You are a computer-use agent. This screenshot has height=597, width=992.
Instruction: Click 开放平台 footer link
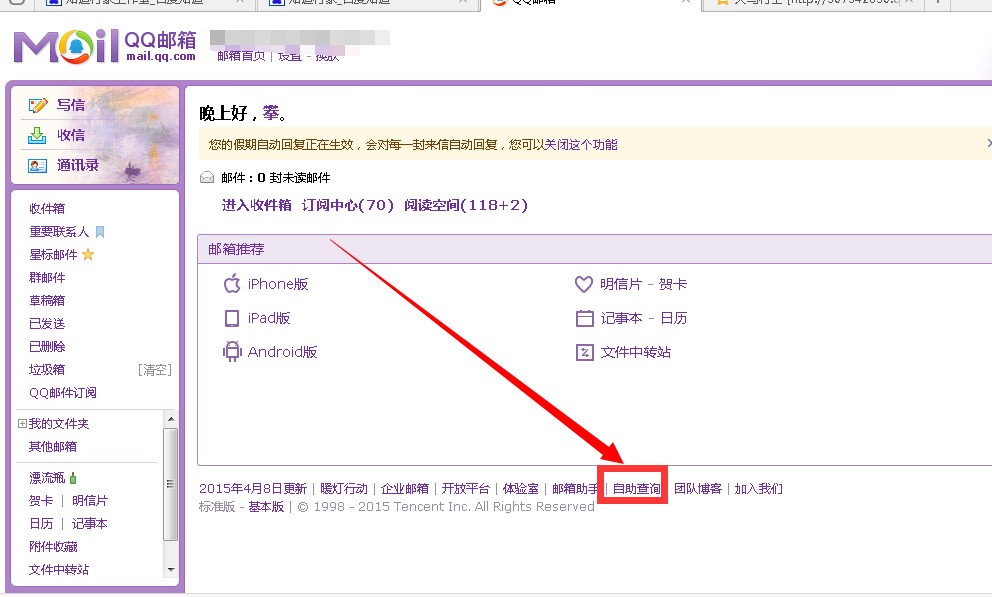[x=466, y=489]
